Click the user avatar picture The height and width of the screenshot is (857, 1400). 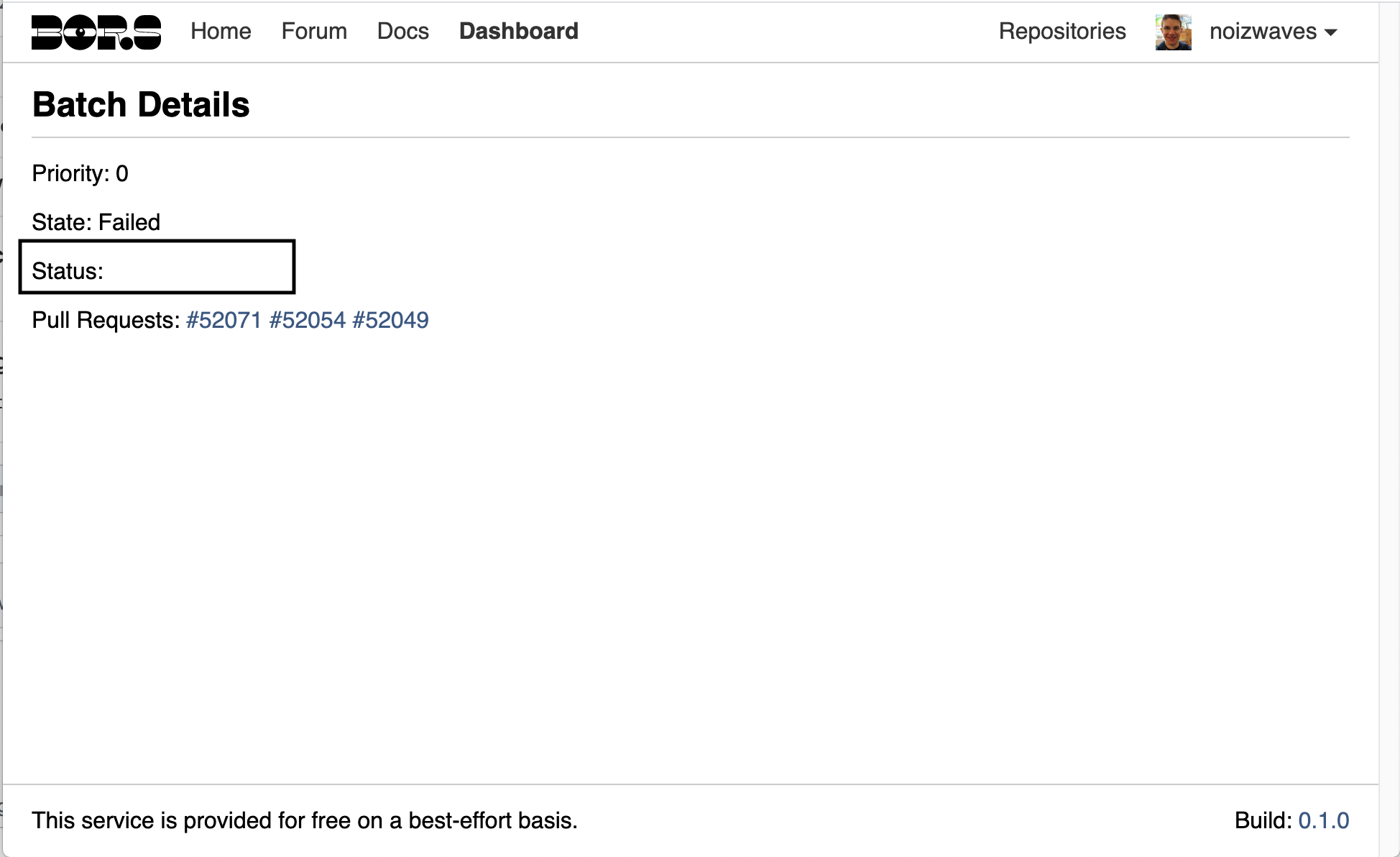coord(1173,32)
